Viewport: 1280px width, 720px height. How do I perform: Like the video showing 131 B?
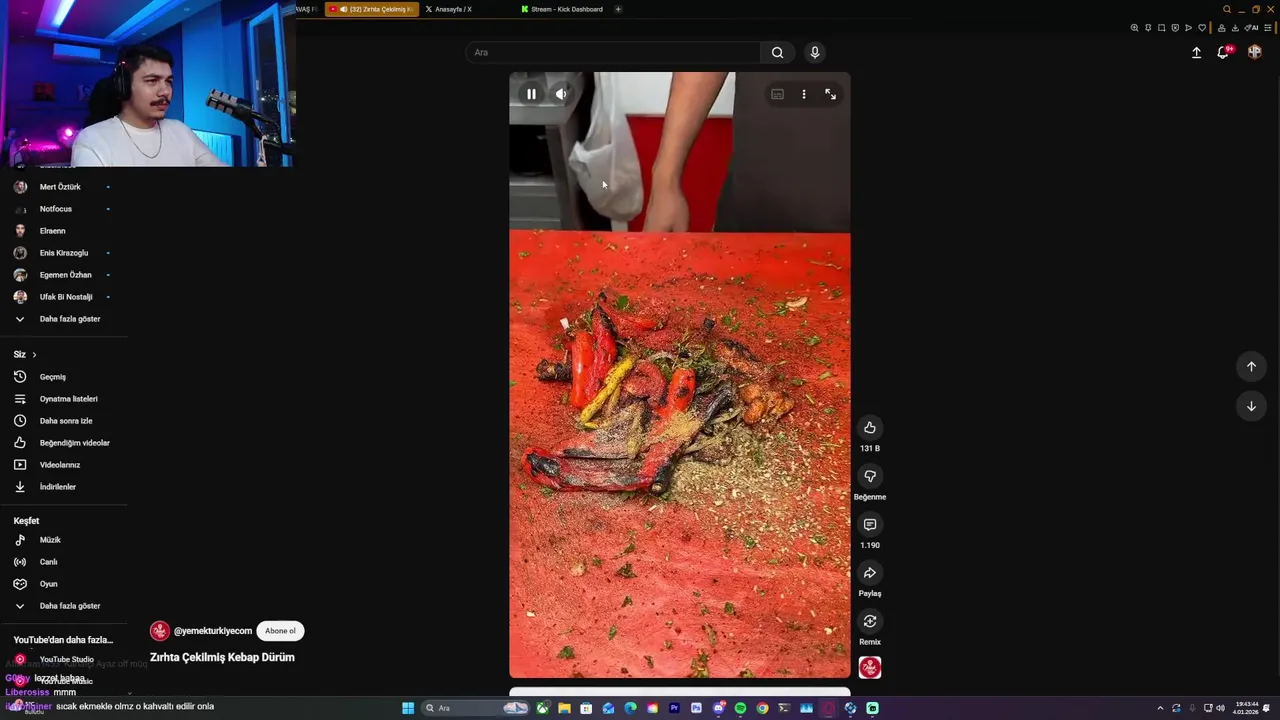pos(870,428)
